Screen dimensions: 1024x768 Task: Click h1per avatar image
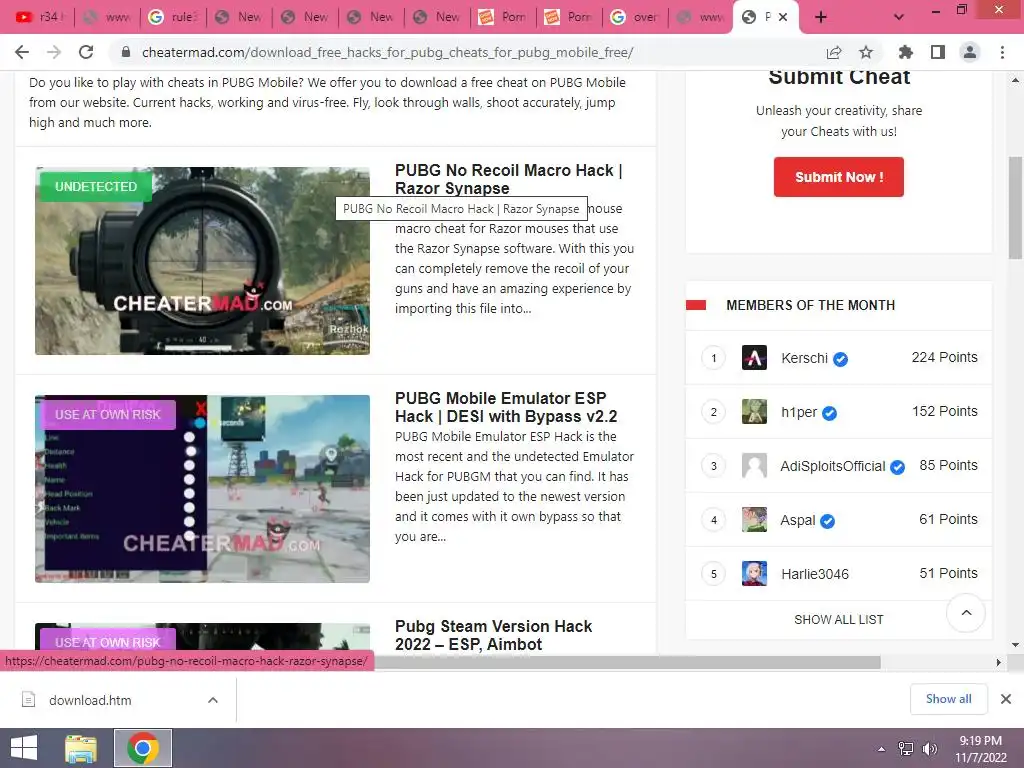754,412
